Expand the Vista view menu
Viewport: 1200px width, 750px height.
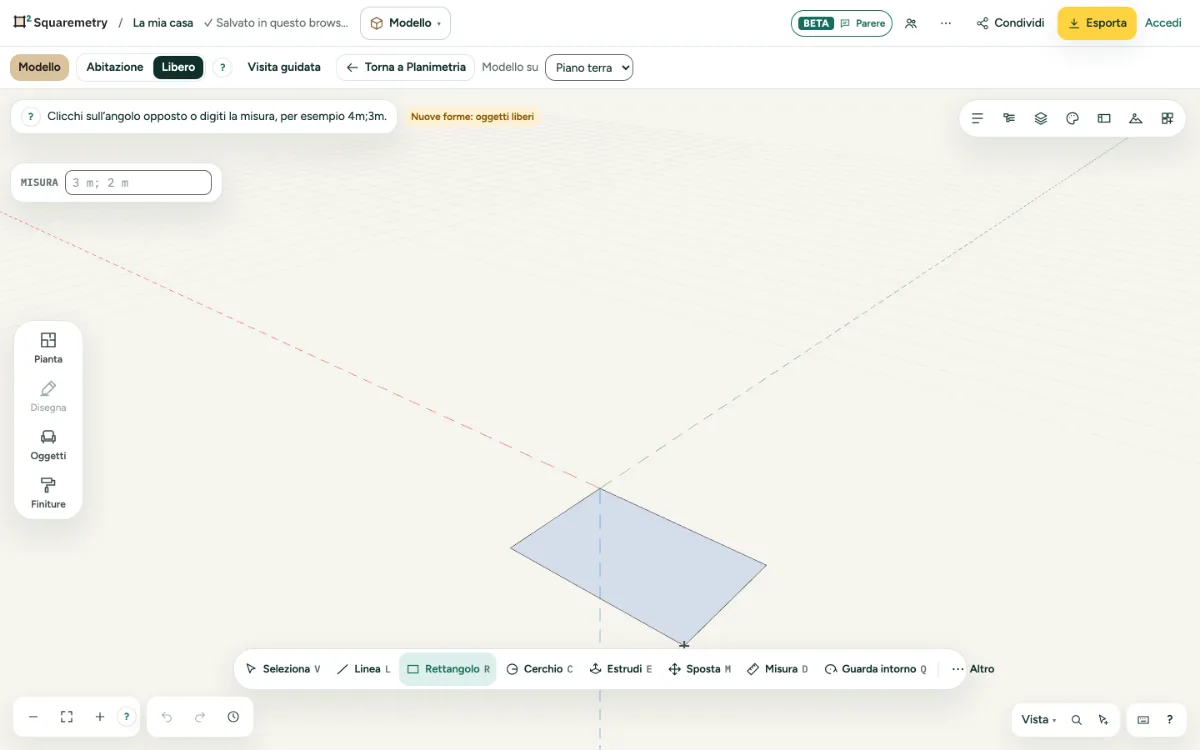click(1039, 719)
